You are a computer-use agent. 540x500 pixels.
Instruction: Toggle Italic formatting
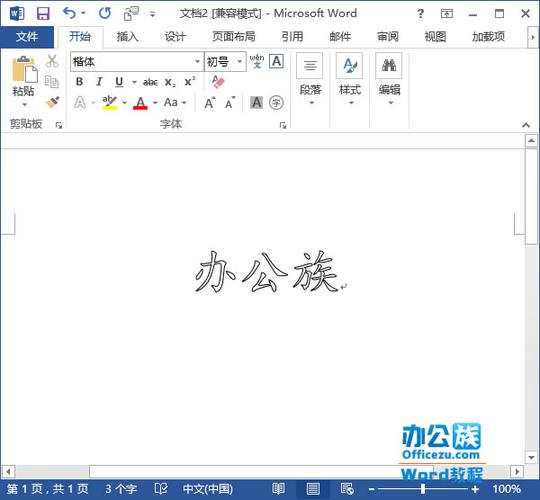click(99, 82)
